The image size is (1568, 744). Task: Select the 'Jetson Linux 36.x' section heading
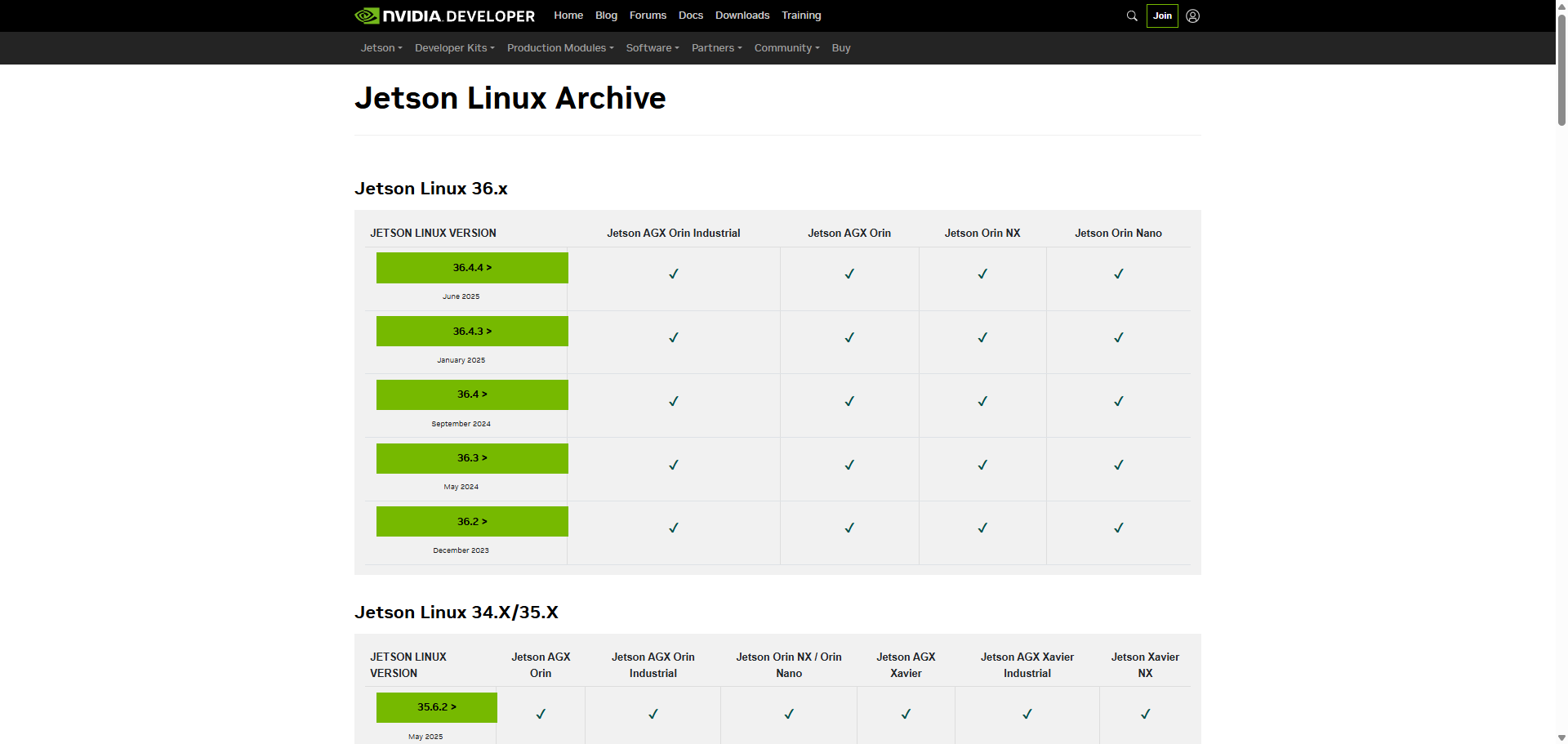(x=431, y=189)
